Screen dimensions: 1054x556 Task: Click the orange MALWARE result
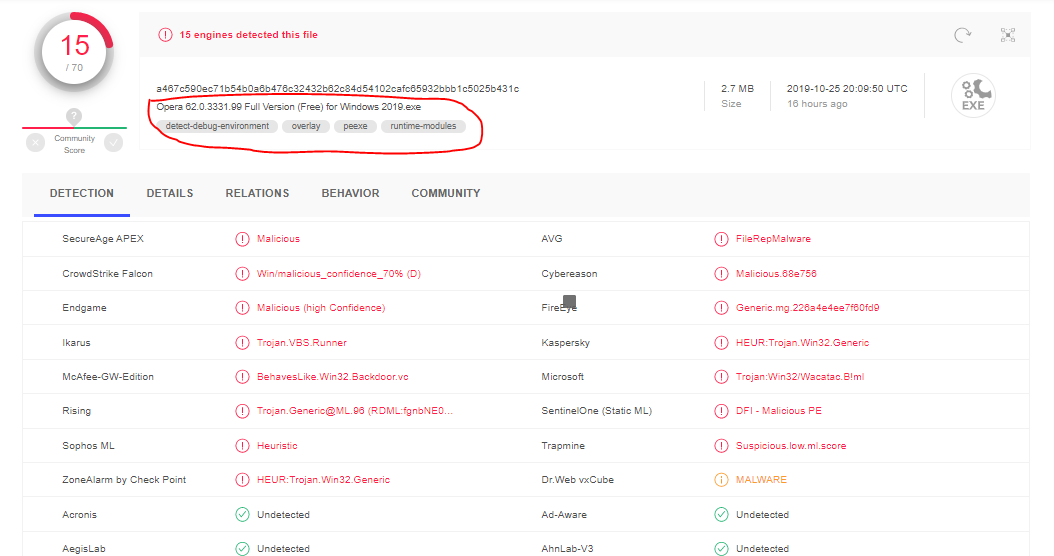tap(761, 479)
